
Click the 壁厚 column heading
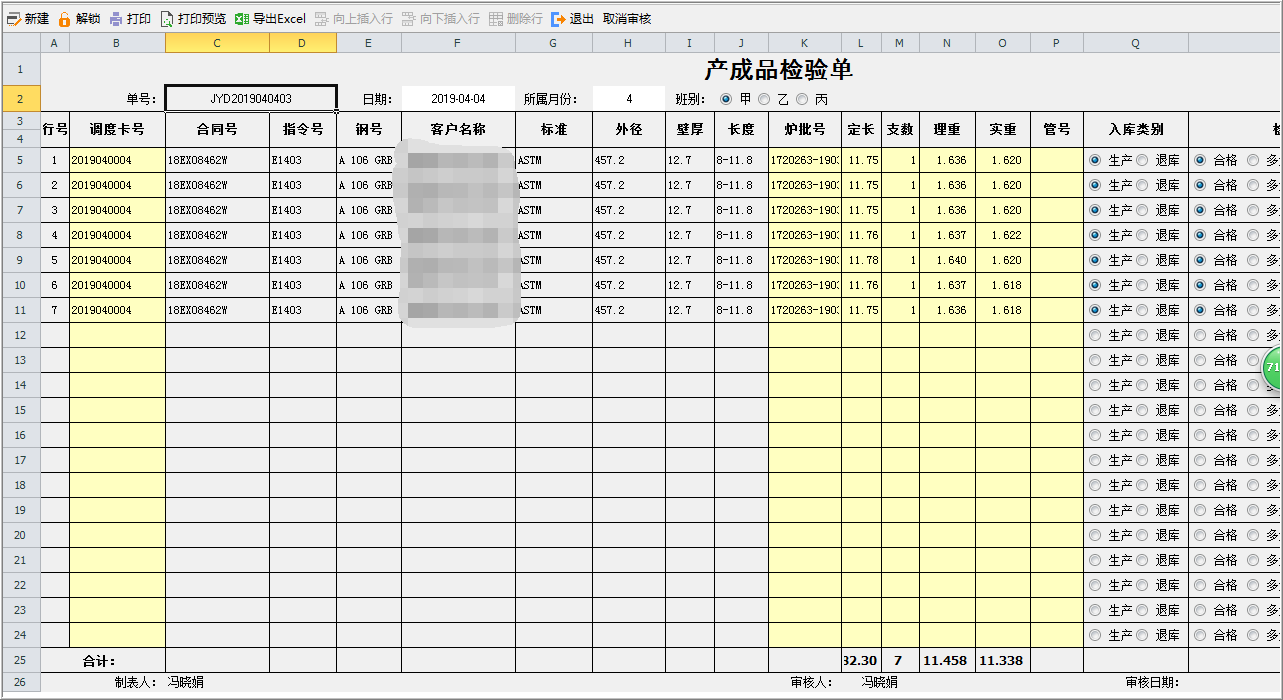coord(690,130)
